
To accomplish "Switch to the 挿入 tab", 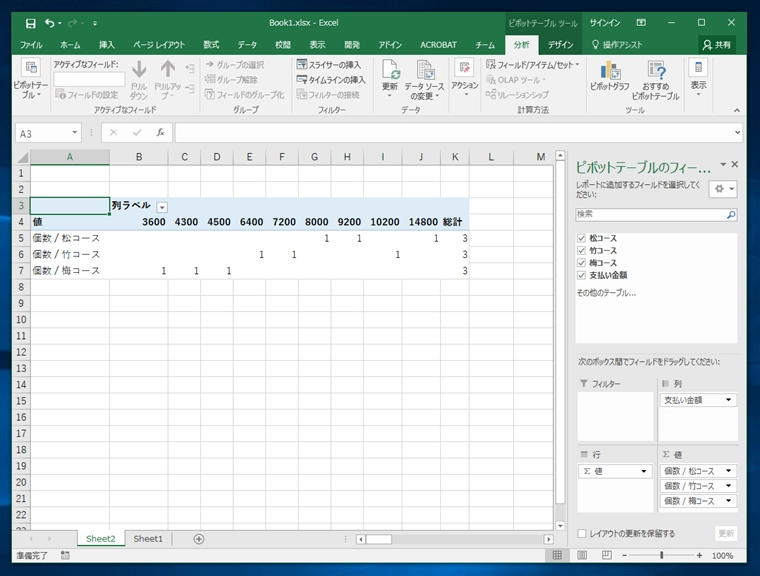I will click(x=107, y=45).
